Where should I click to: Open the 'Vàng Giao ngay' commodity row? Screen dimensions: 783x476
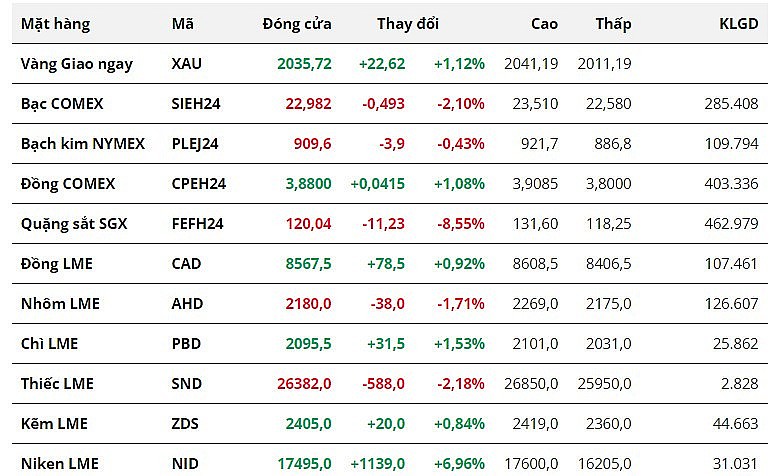76,63
